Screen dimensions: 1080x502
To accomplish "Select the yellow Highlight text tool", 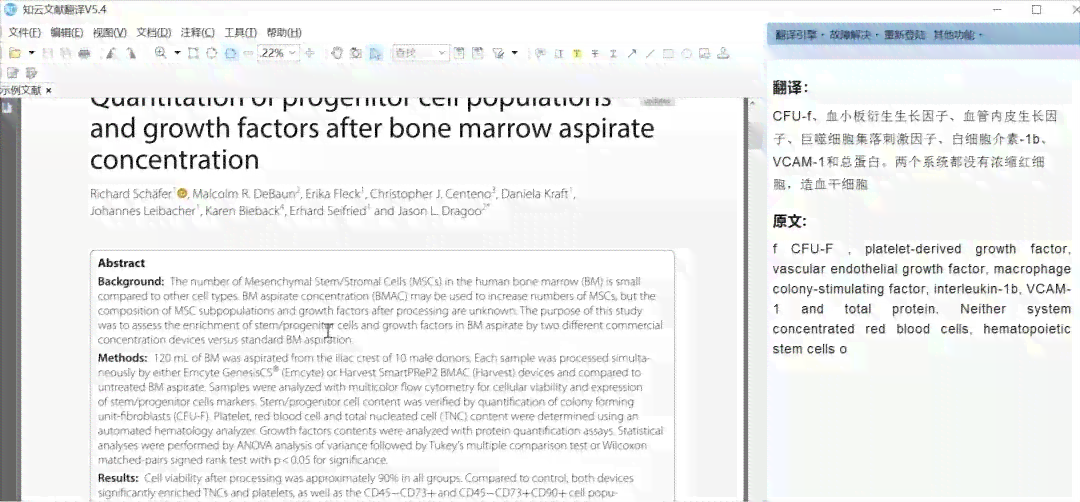I will [x=577, y=53].
